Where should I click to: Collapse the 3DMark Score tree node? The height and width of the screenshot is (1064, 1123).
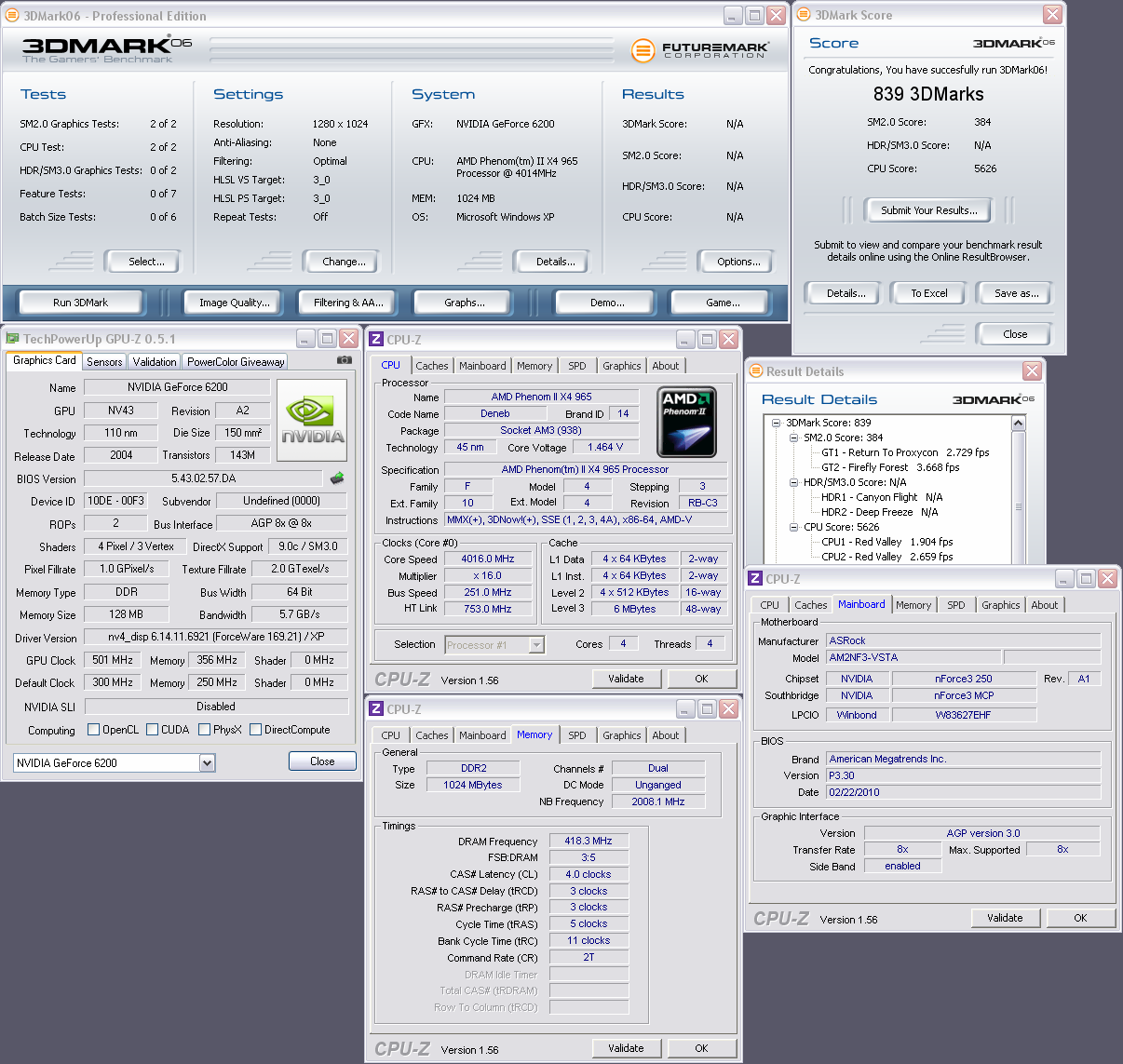776,423
